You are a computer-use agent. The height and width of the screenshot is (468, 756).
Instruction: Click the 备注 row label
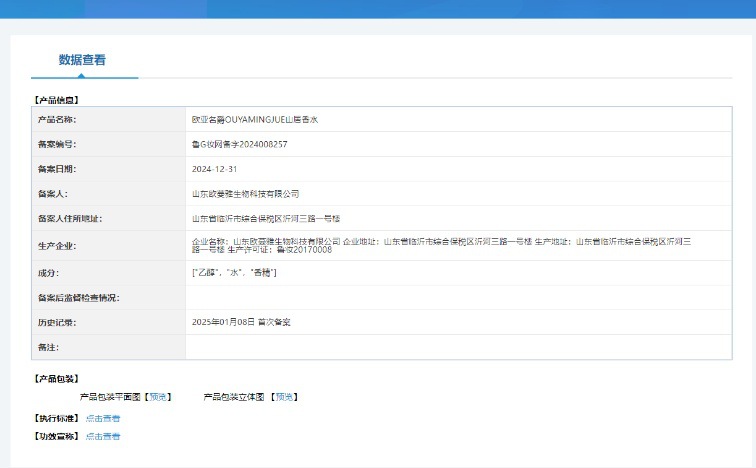[x=48, y=347]
